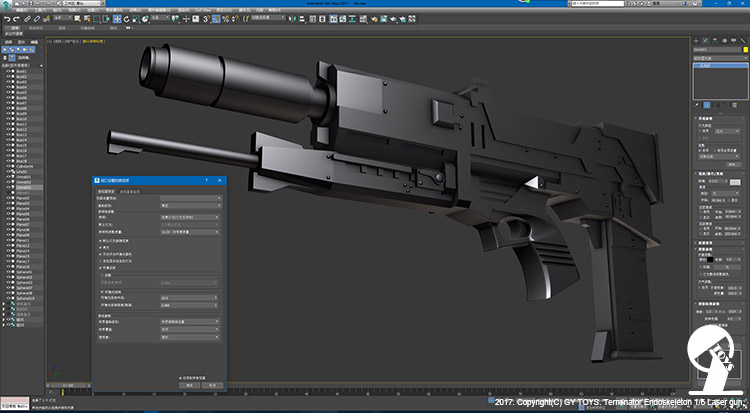
Task: Switch to the Object Paint ribbon tab
Action: point(87,28)
